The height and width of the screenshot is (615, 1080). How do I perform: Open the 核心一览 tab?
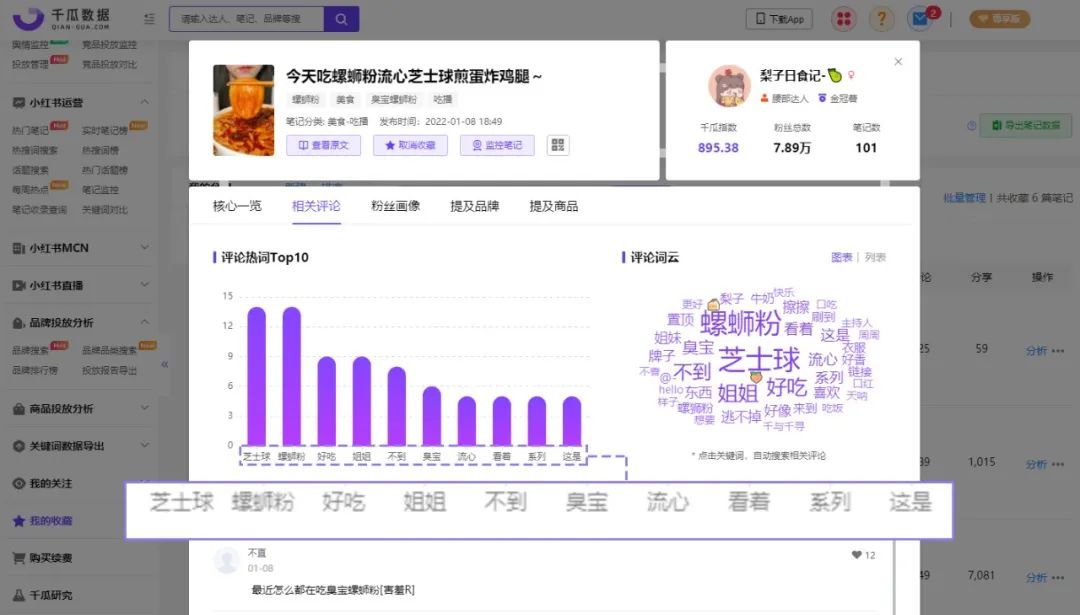point(237,206)
